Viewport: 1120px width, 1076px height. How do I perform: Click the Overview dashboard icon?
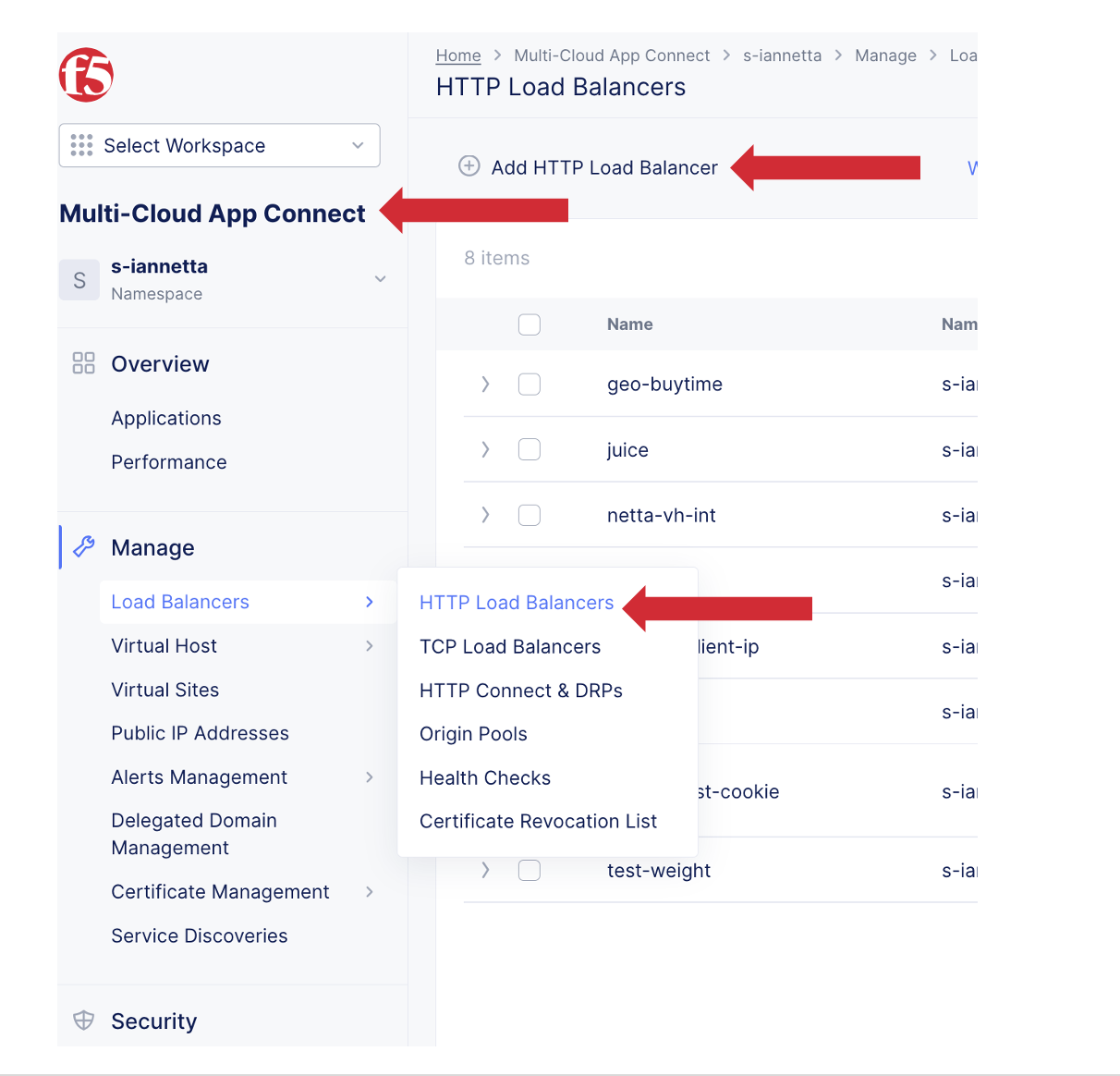click(84, 362)
